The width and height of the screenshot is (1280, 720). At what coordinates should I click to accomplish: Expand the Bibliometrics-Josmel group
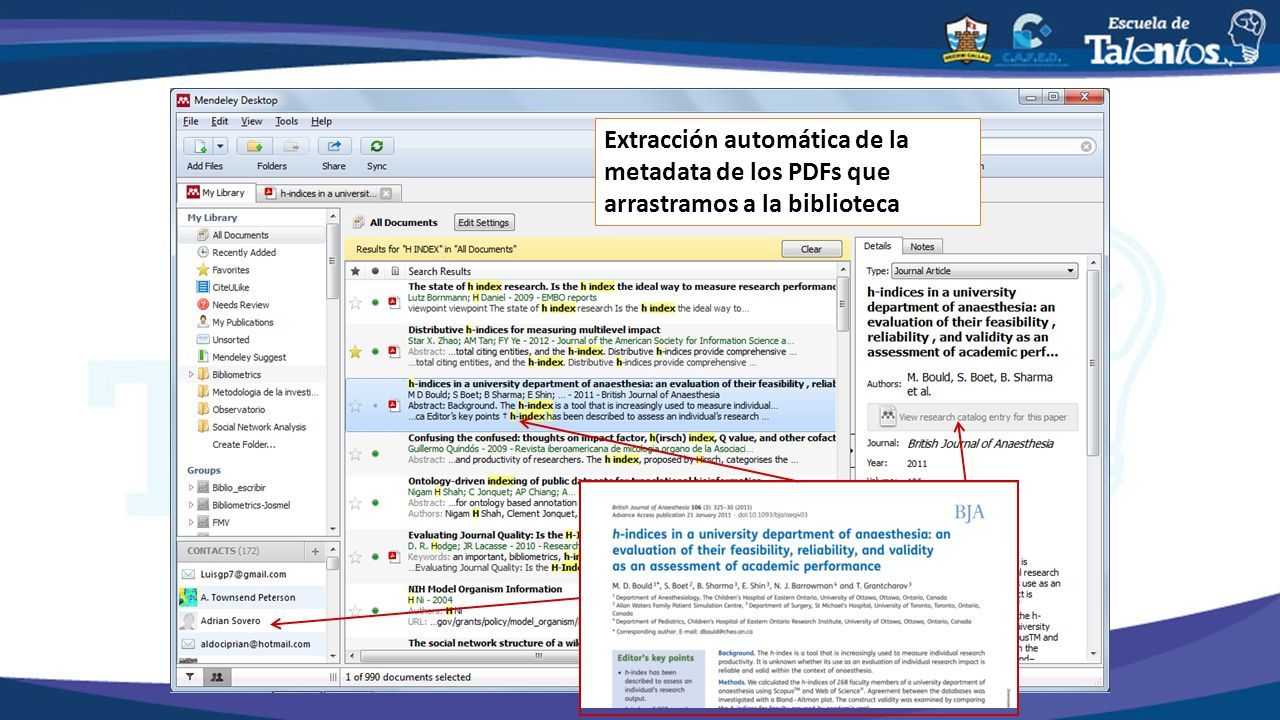pyautogui.click(x=190, y=505)
